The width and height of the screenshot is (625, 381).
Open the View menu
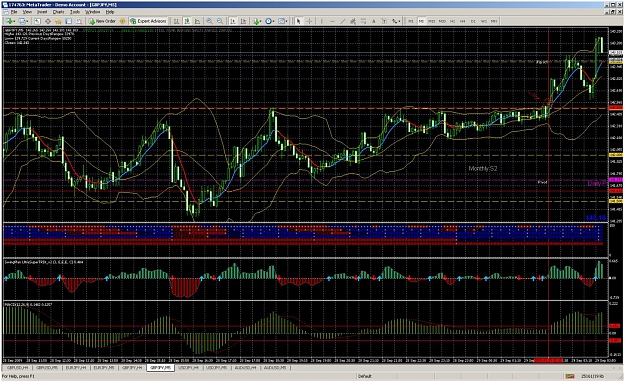(x=27, y=12)
